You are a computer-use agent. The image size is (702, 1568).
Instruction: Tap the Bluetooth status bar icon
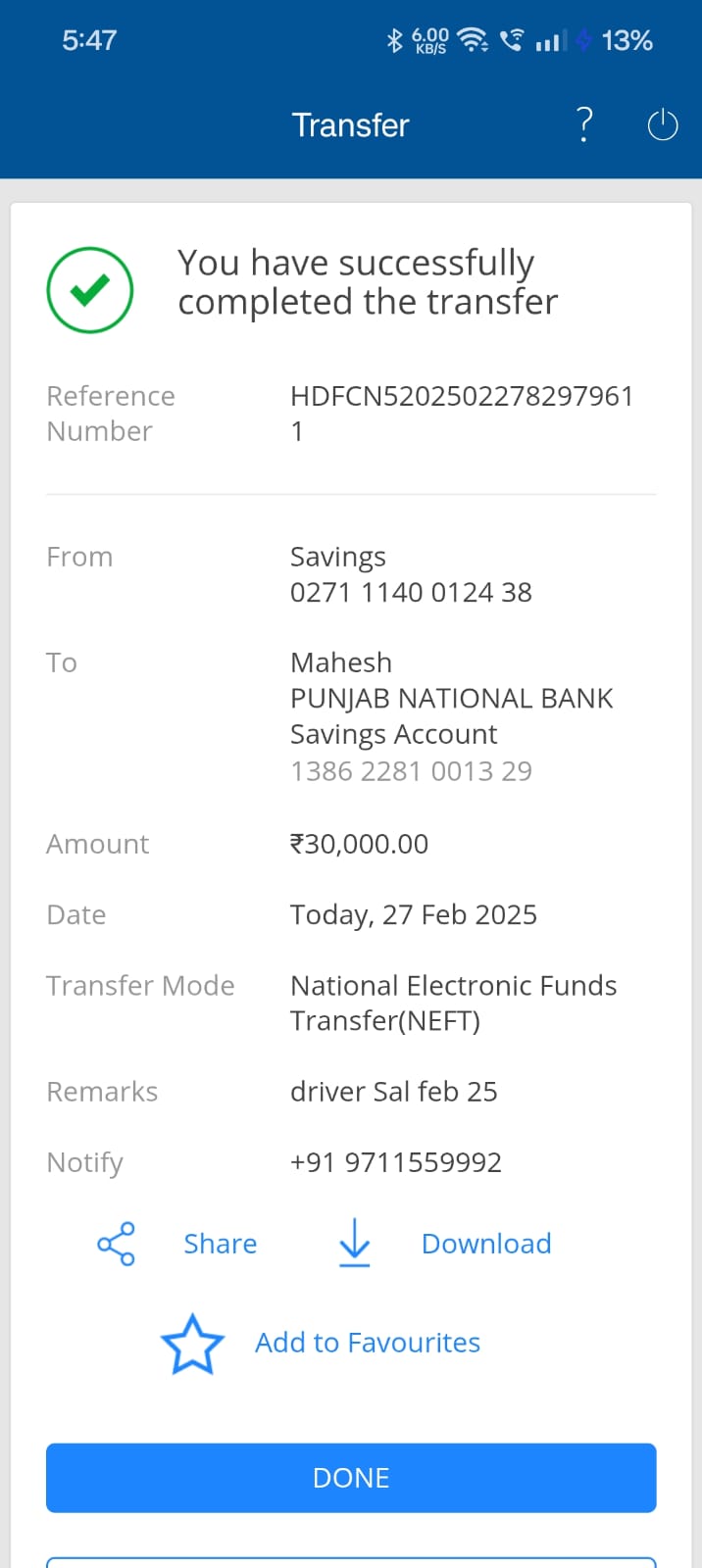pyautogui.click(x=394, y=40)
